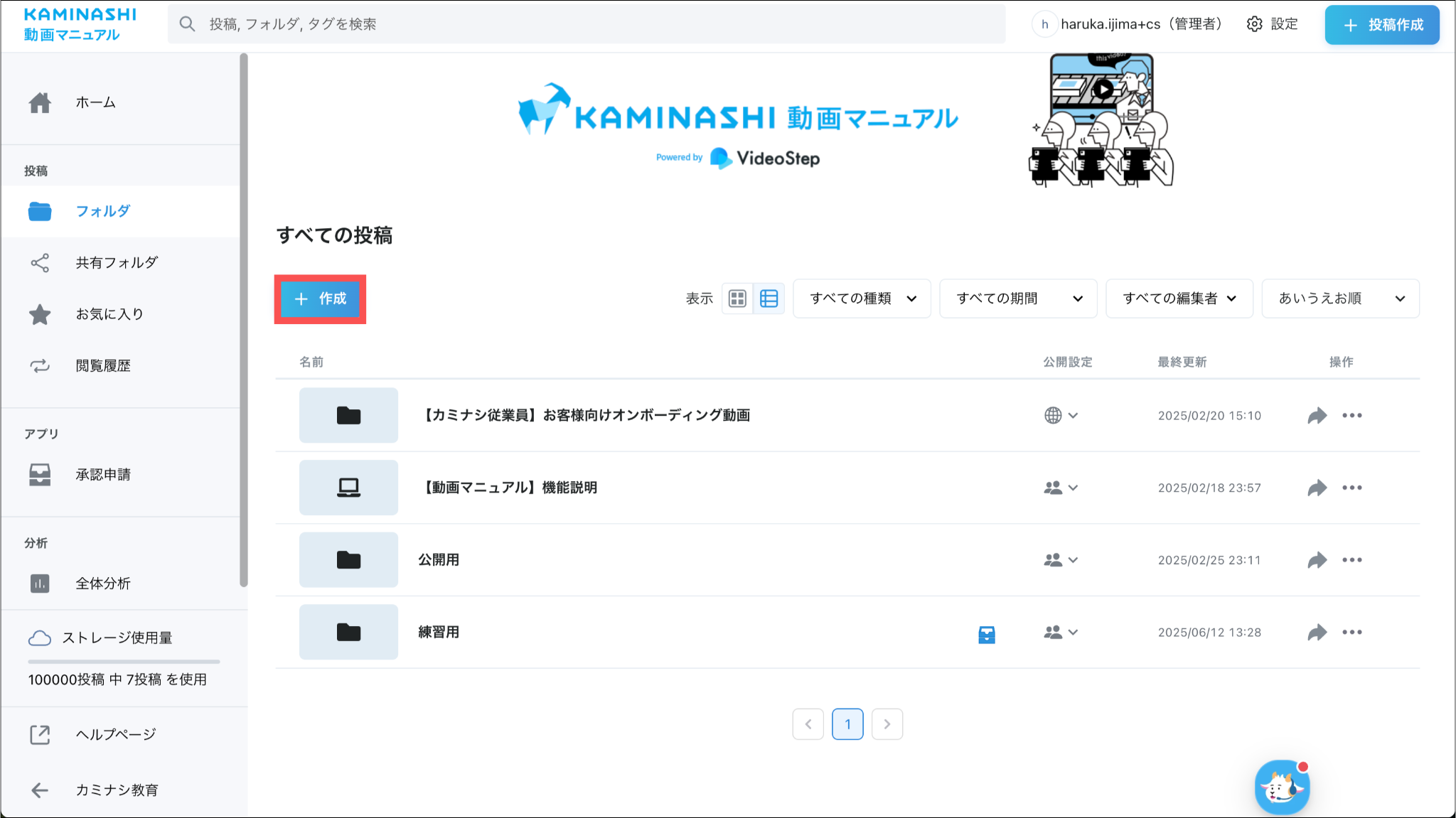Expand the すべての種類 filter dropdown
The image size is (1456, 818).
pyautogui.click(x=862, y=298)
